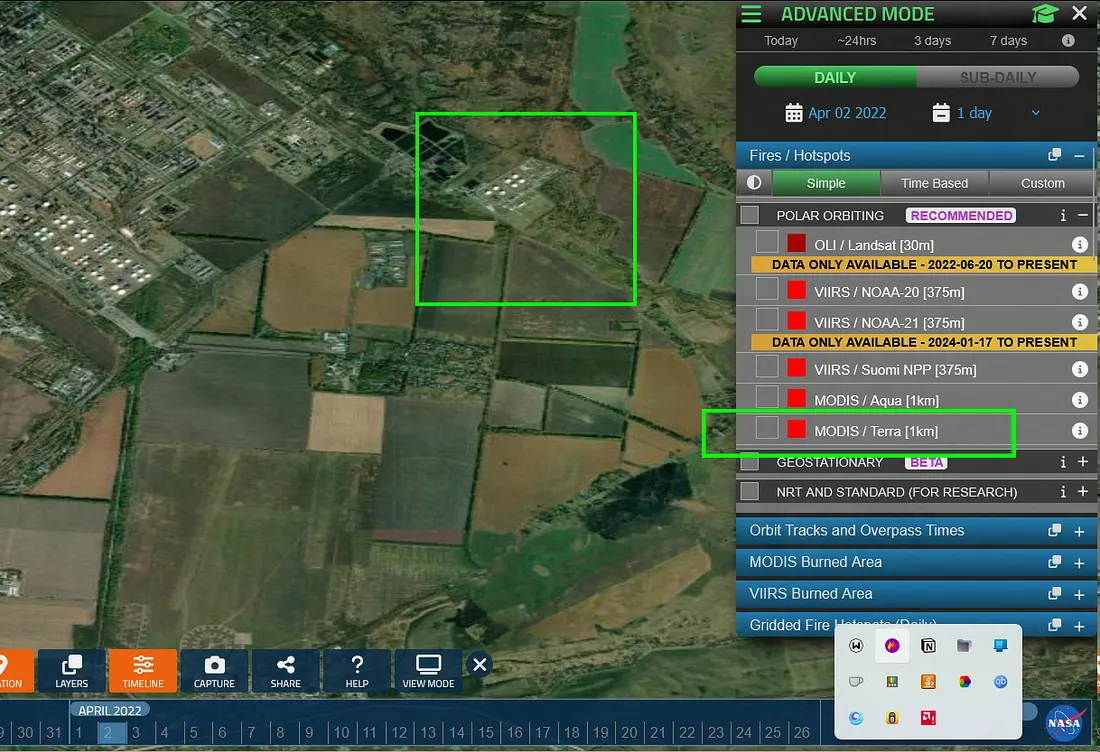
Task: Click the 7 days quick range link
Action: coord(1008,41)
